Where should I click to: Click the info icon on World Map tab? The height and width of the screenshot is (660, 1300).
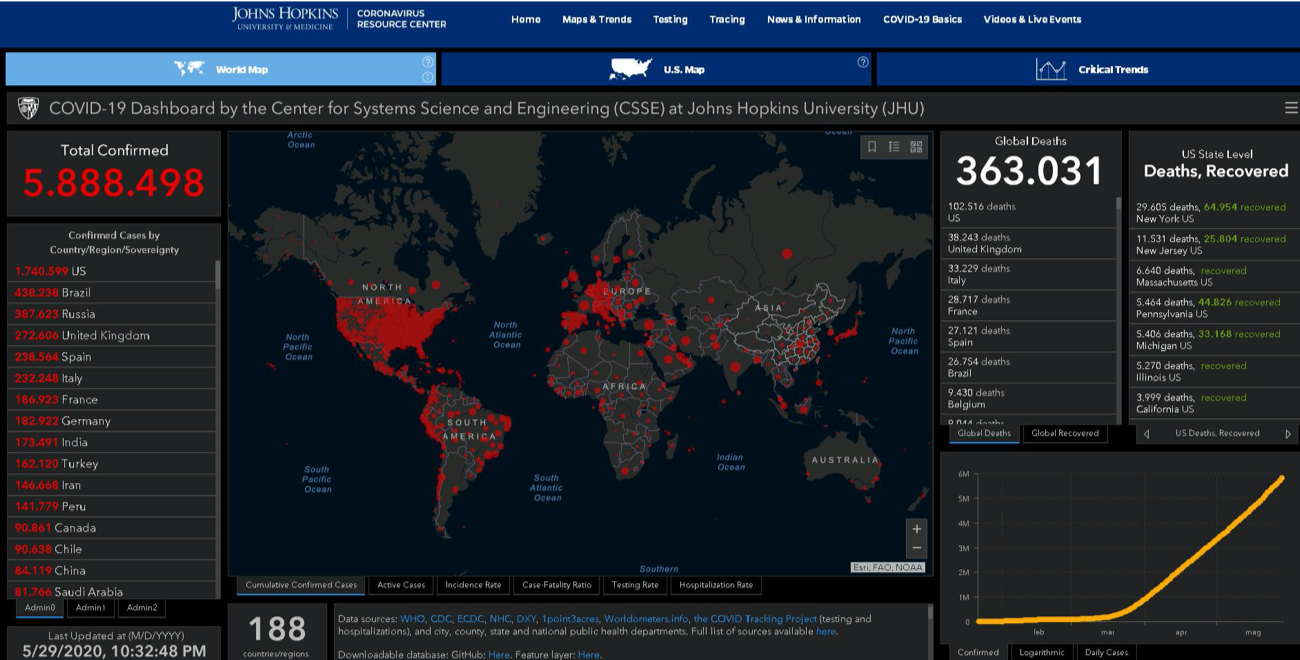[x=428, y=77]
